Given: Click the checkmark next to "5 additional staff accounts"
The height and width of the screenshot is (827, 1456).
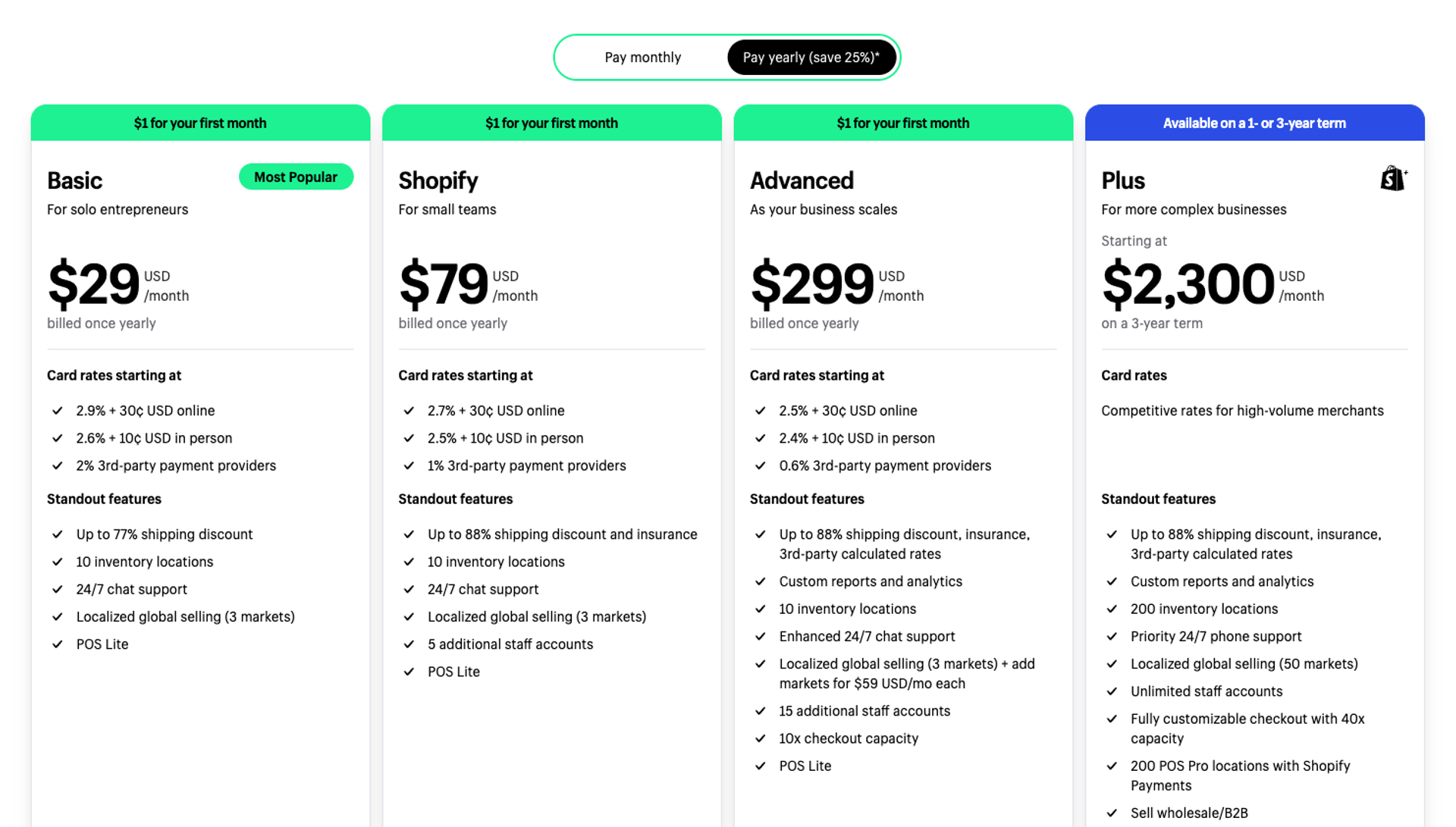Looking at the screenshot, I should point(409,644).
